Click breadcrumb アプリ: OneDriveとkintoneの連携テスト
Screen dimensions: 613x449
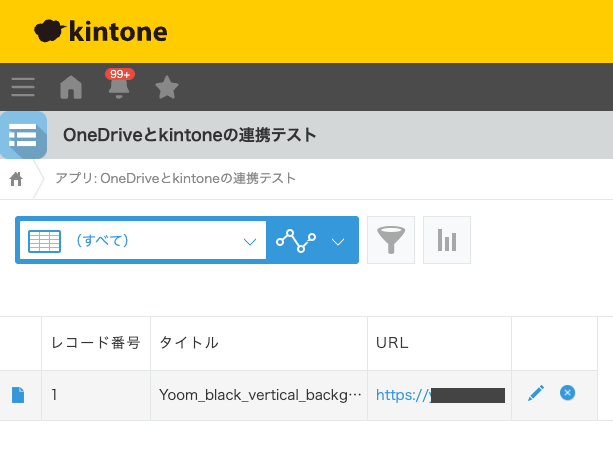point(175,178)
